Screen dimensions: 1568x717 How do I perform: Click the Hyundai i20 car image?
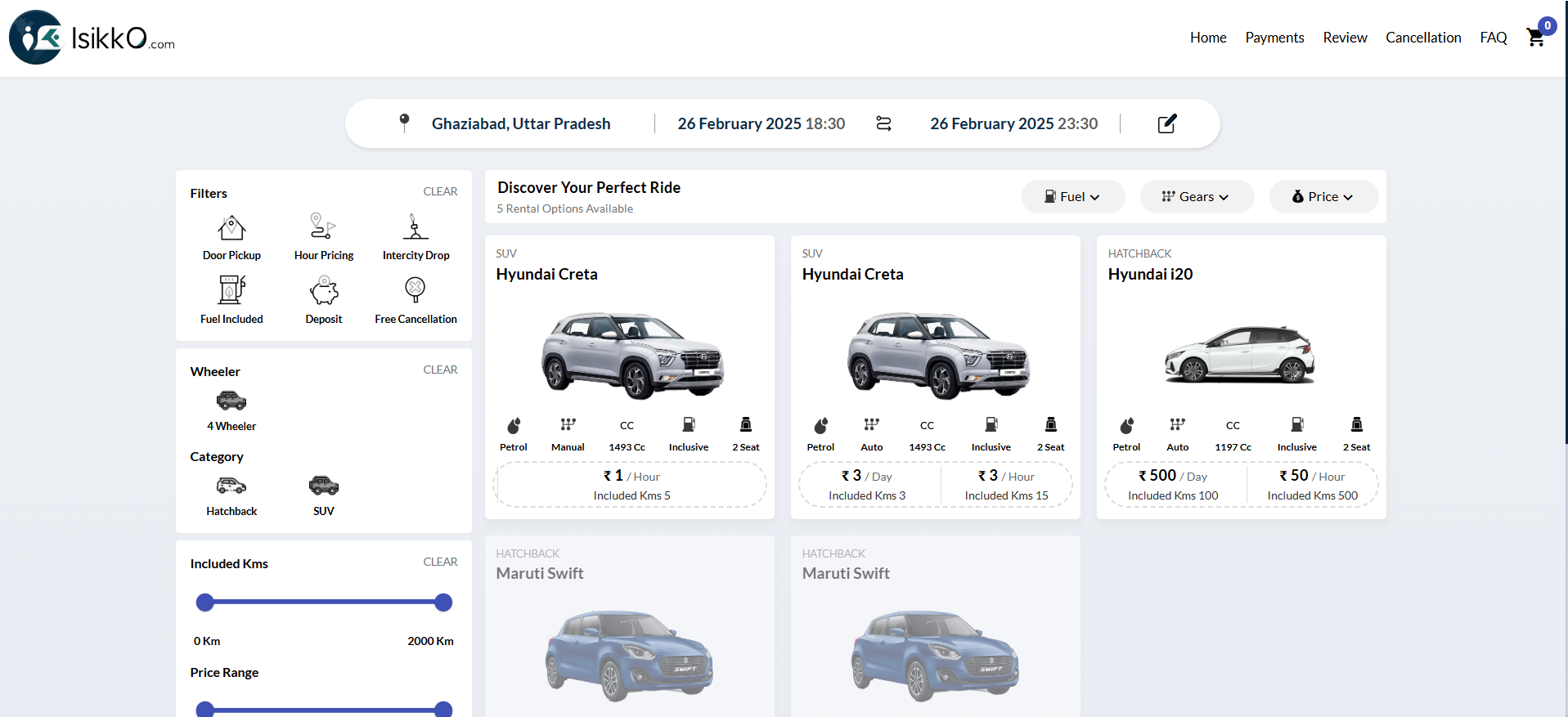[x=1240, y=354]
